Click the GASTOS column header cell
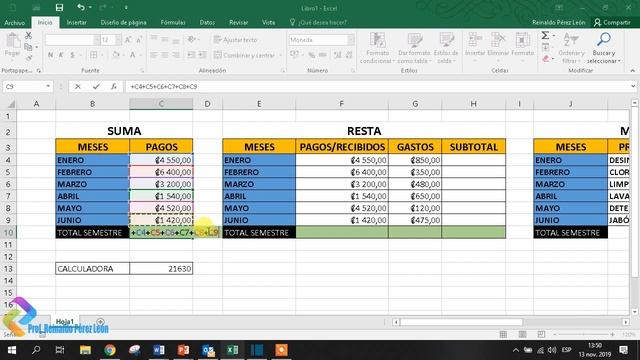640x360 pixels. click(x=415, y=147)
